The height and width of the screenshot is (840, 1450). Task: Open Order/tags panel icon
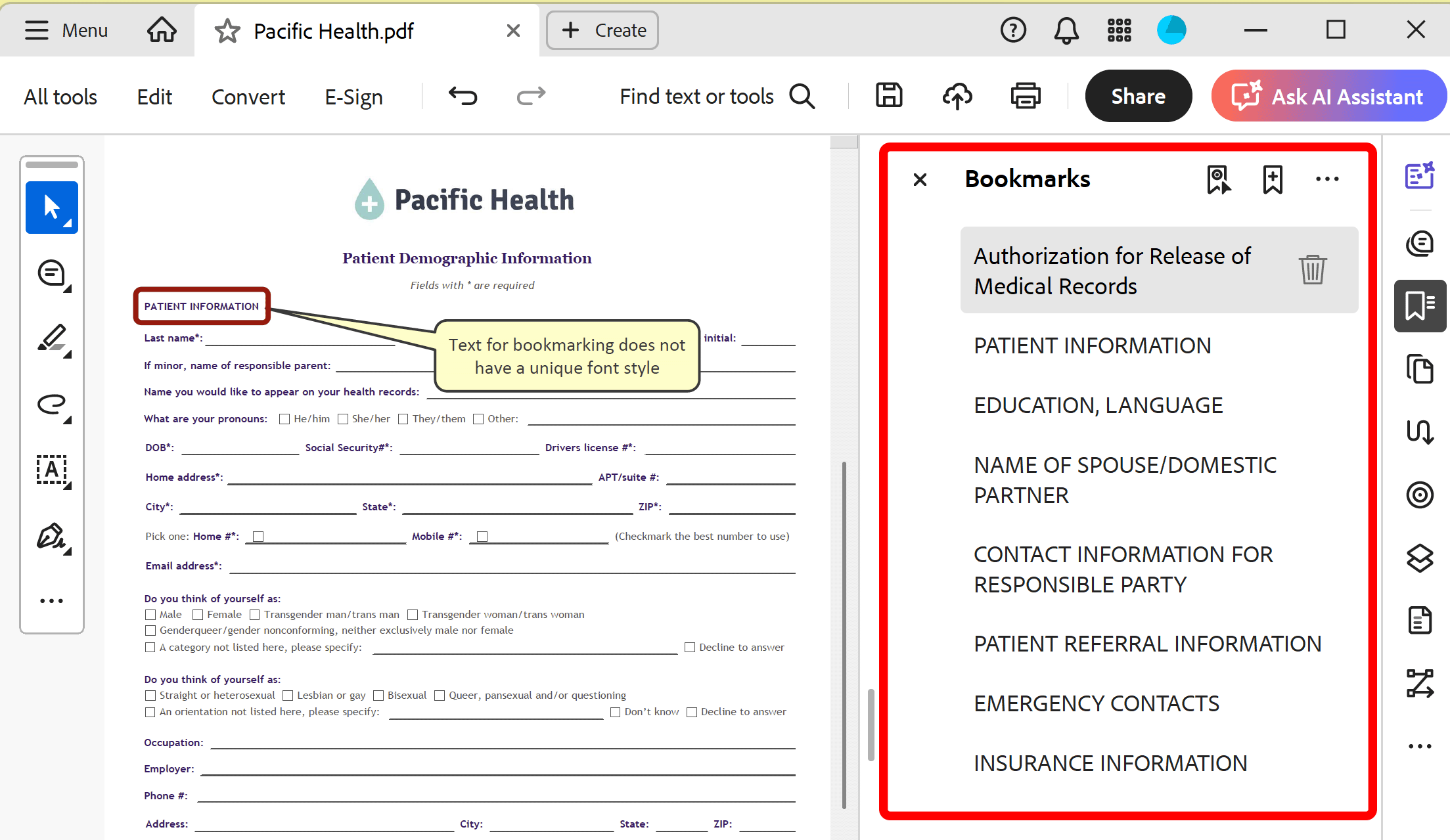[1420, 684]
